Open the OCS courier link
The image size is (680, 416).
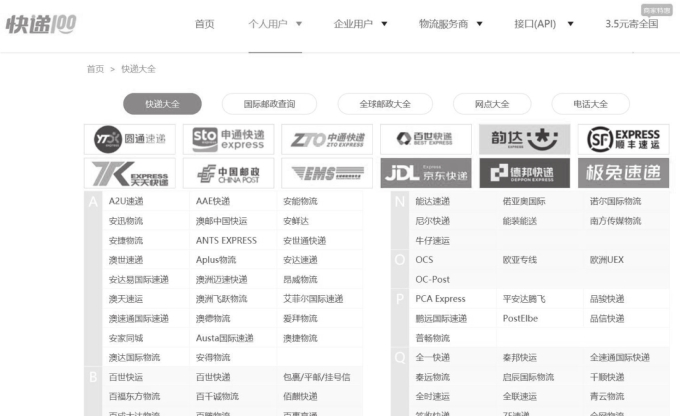click(424, 260)
